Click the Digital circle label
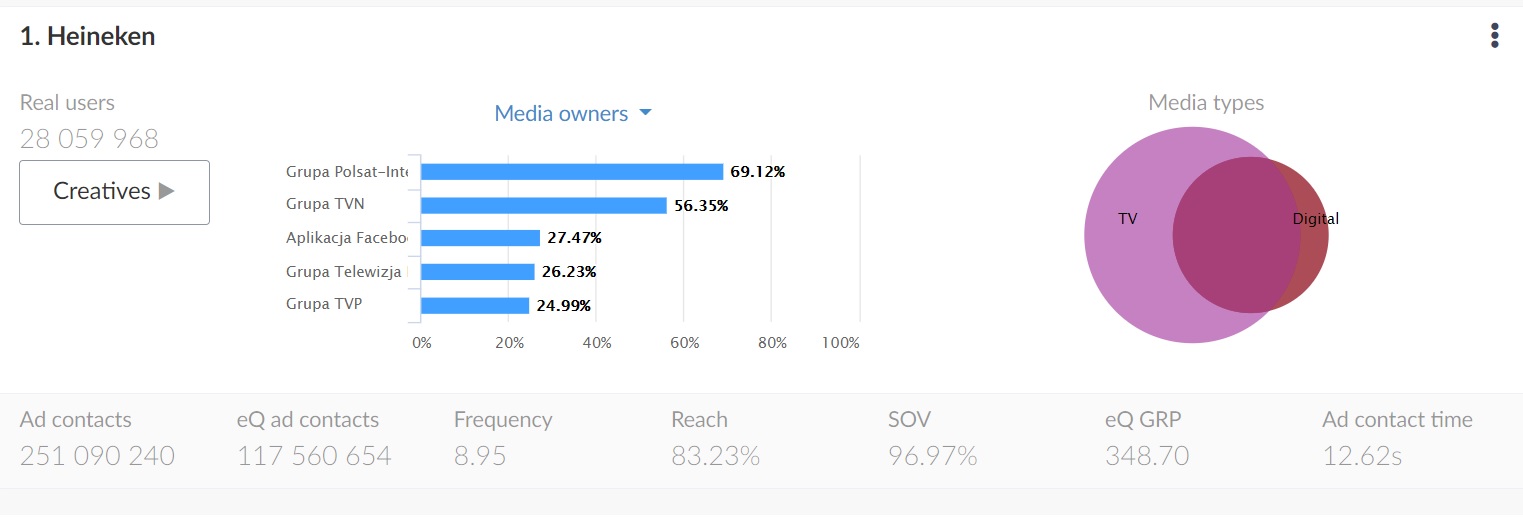This screenshot has width=1523, height=529. pos(1315,219)
